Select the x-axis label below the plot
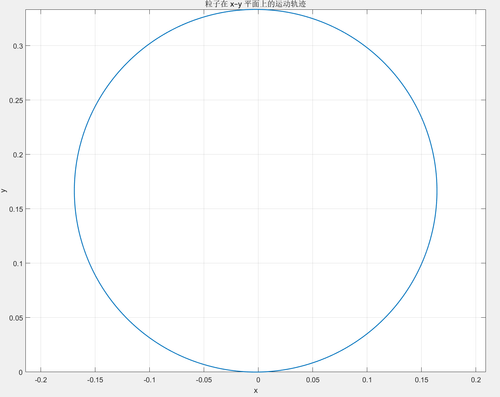The height and width of the screenshot is (397, 500). pyautogui.click(x=256, y=390)
